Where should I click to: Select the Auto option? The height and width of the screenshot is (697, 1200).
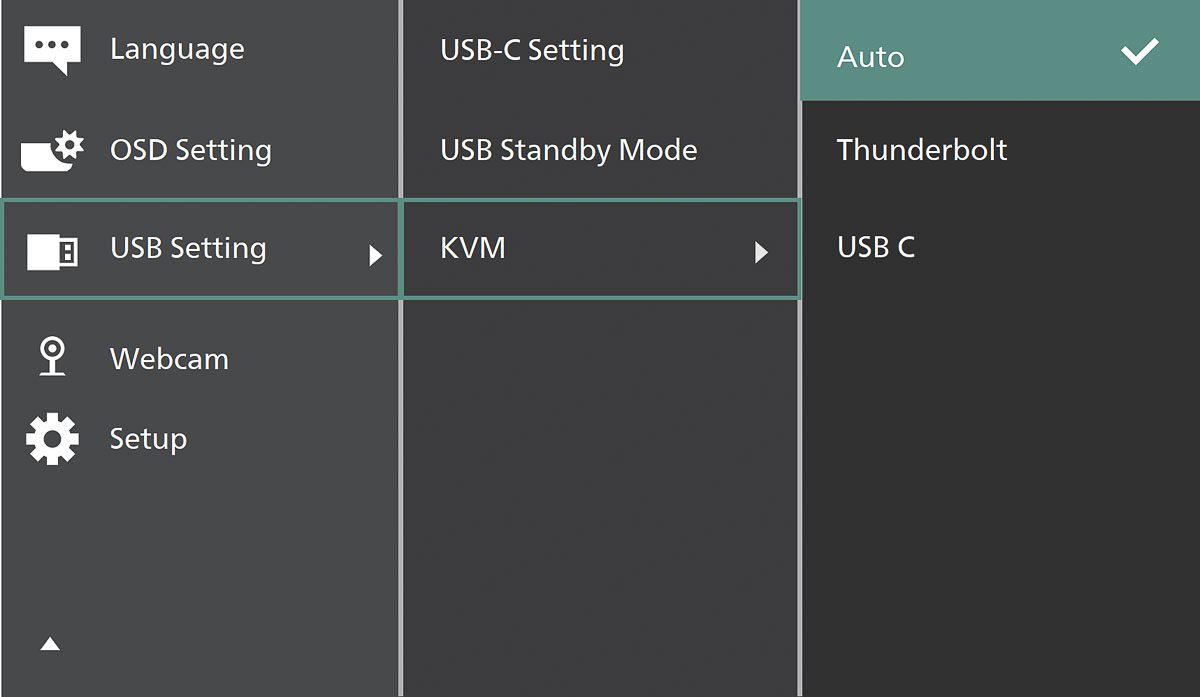click(871, 57)
